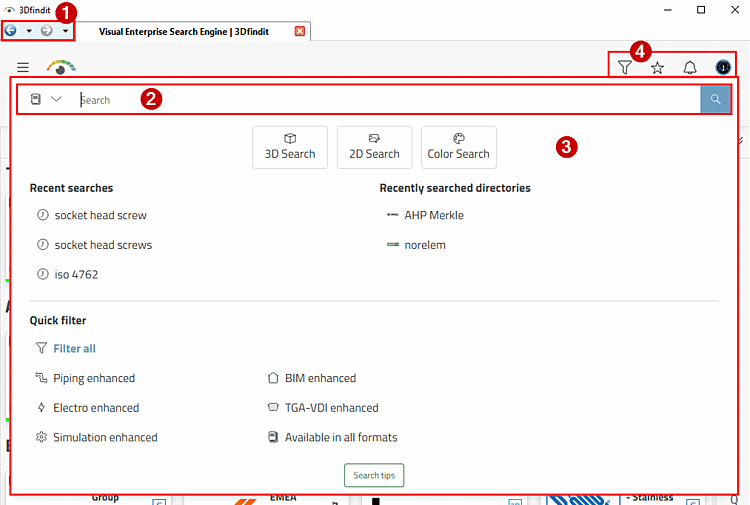Open the forward history dropdown arrow
Image resolution: width=750 pixels, height=505 pixels.
coord(65,31)
